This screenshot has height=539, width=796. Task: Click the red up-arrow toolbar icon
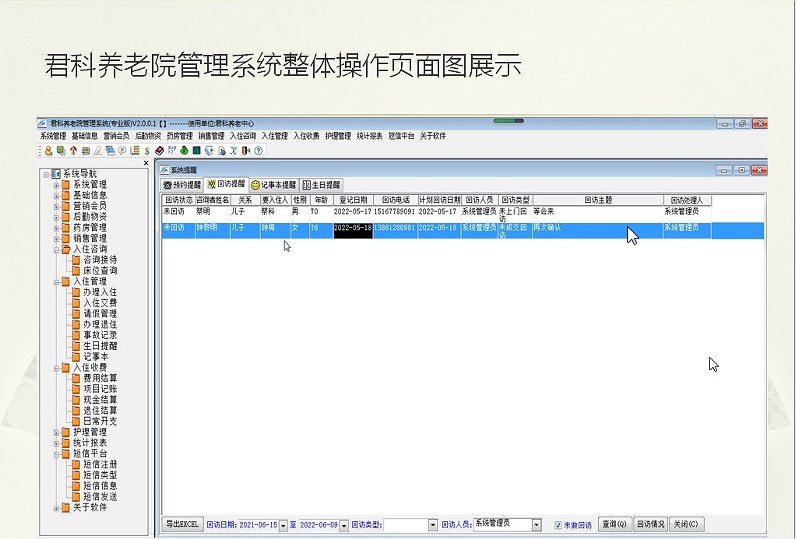click(74, 151)
